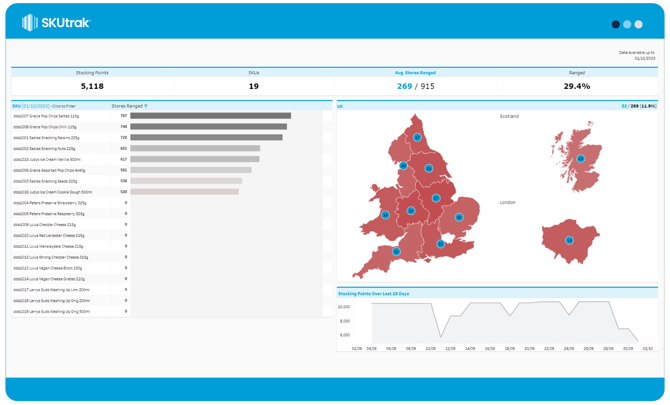Click the South West region map marker
The width and height of the screenshot is (670, 405).
click(x=397, y=251)
